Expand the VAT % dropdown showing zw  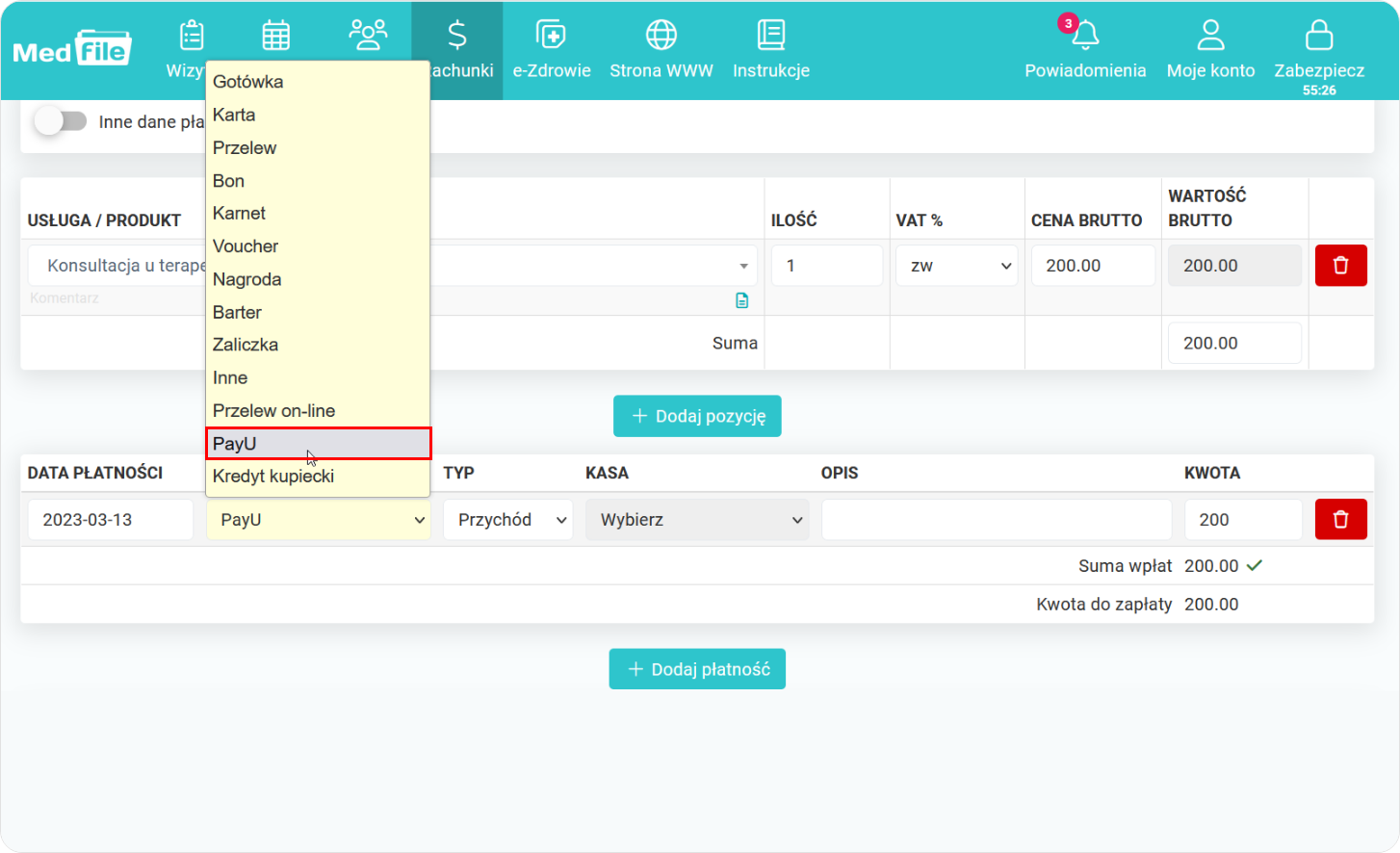957,266
